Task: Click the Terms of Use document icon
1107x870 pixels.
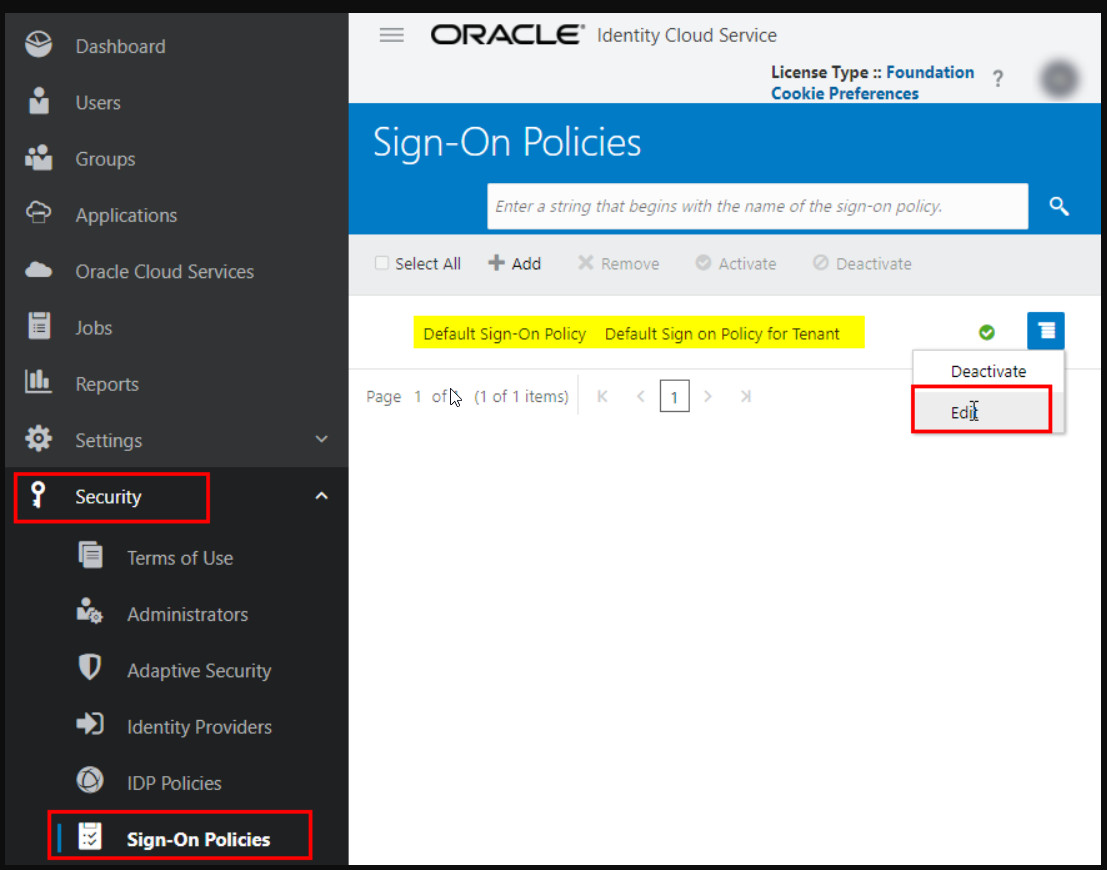Action: click(x=90, y=556)
